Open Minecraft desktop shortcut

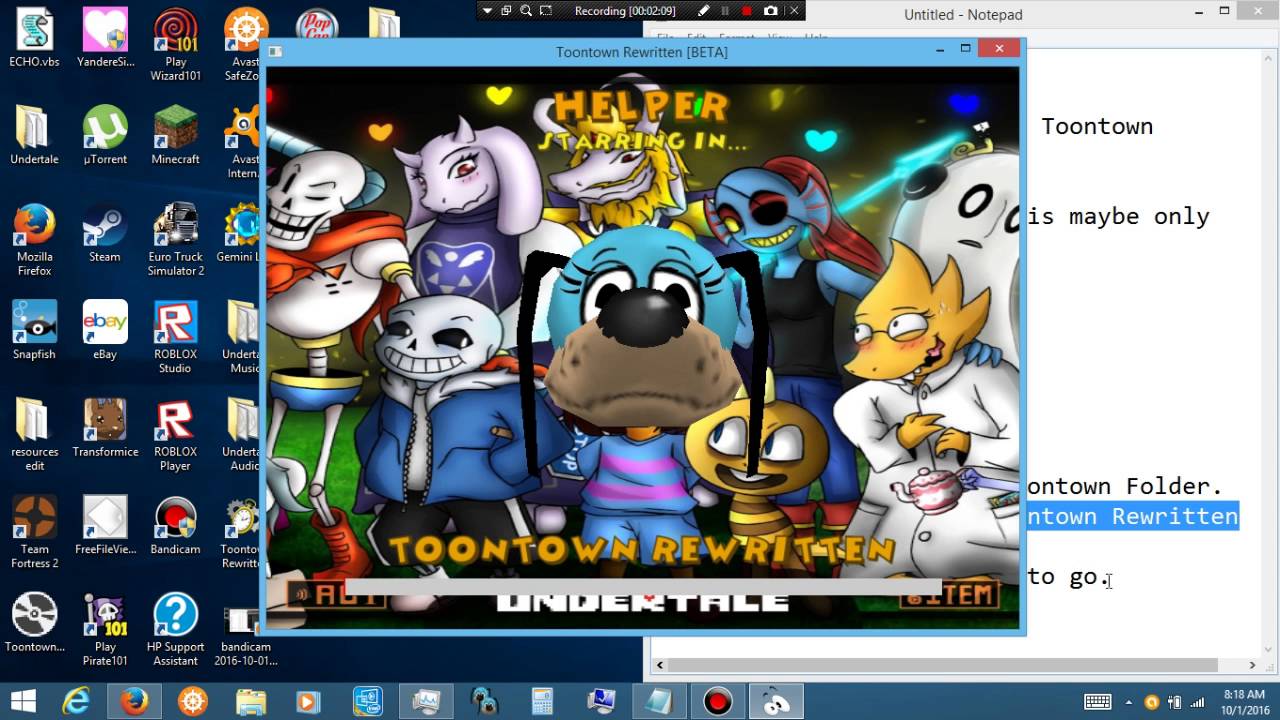click(175, 135)
